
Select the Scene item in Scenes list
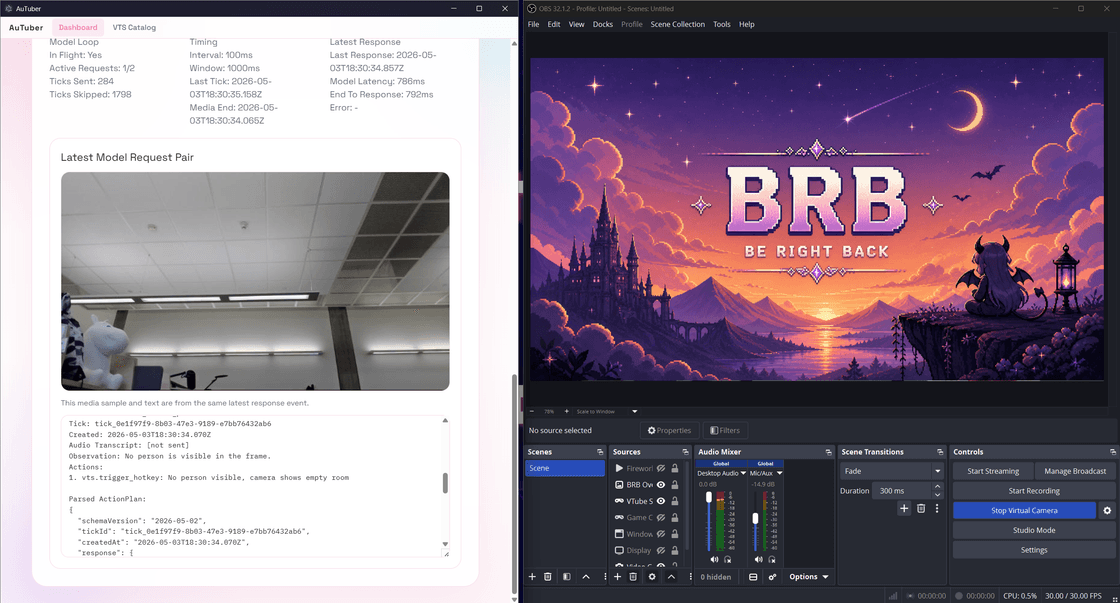[565, 469]
